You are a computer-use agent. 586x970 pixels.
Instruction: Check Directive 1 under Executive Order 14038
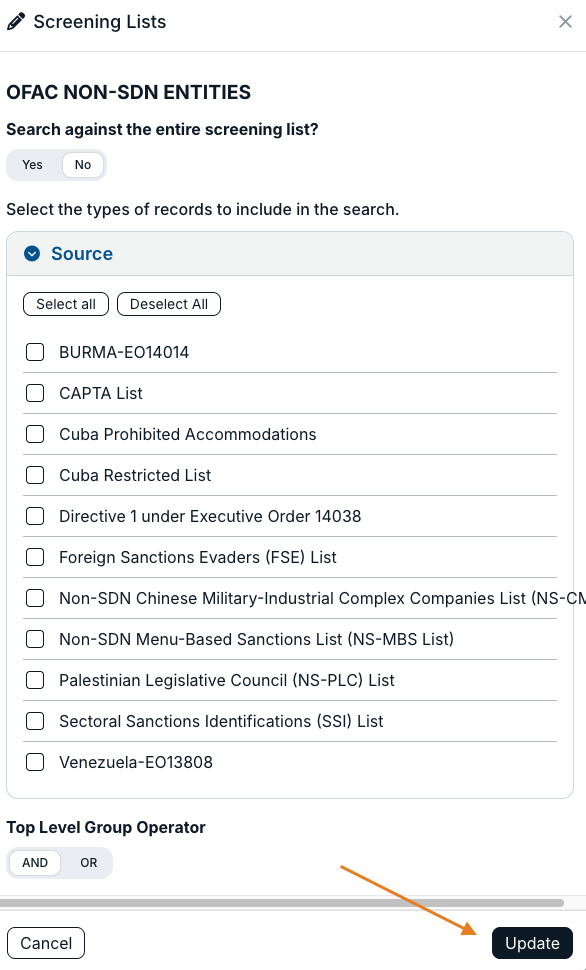click(35, 516)
